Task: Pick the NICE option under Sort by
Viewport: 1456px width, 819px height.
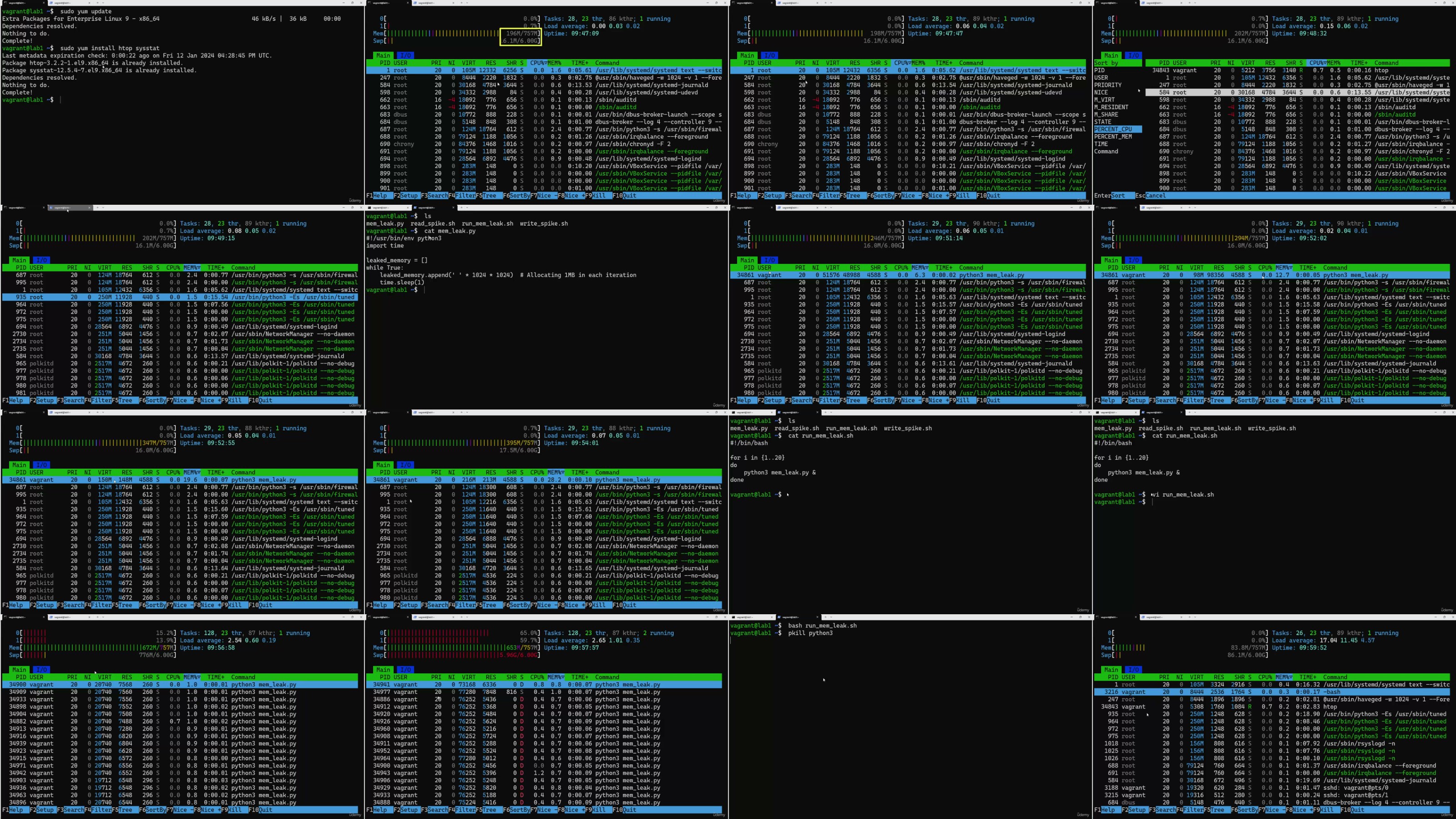Action: 1101,93
